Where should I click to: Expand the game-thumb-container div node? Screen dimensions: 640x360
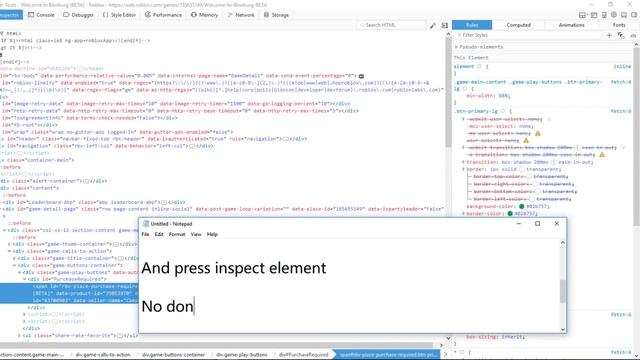[9, 244]
